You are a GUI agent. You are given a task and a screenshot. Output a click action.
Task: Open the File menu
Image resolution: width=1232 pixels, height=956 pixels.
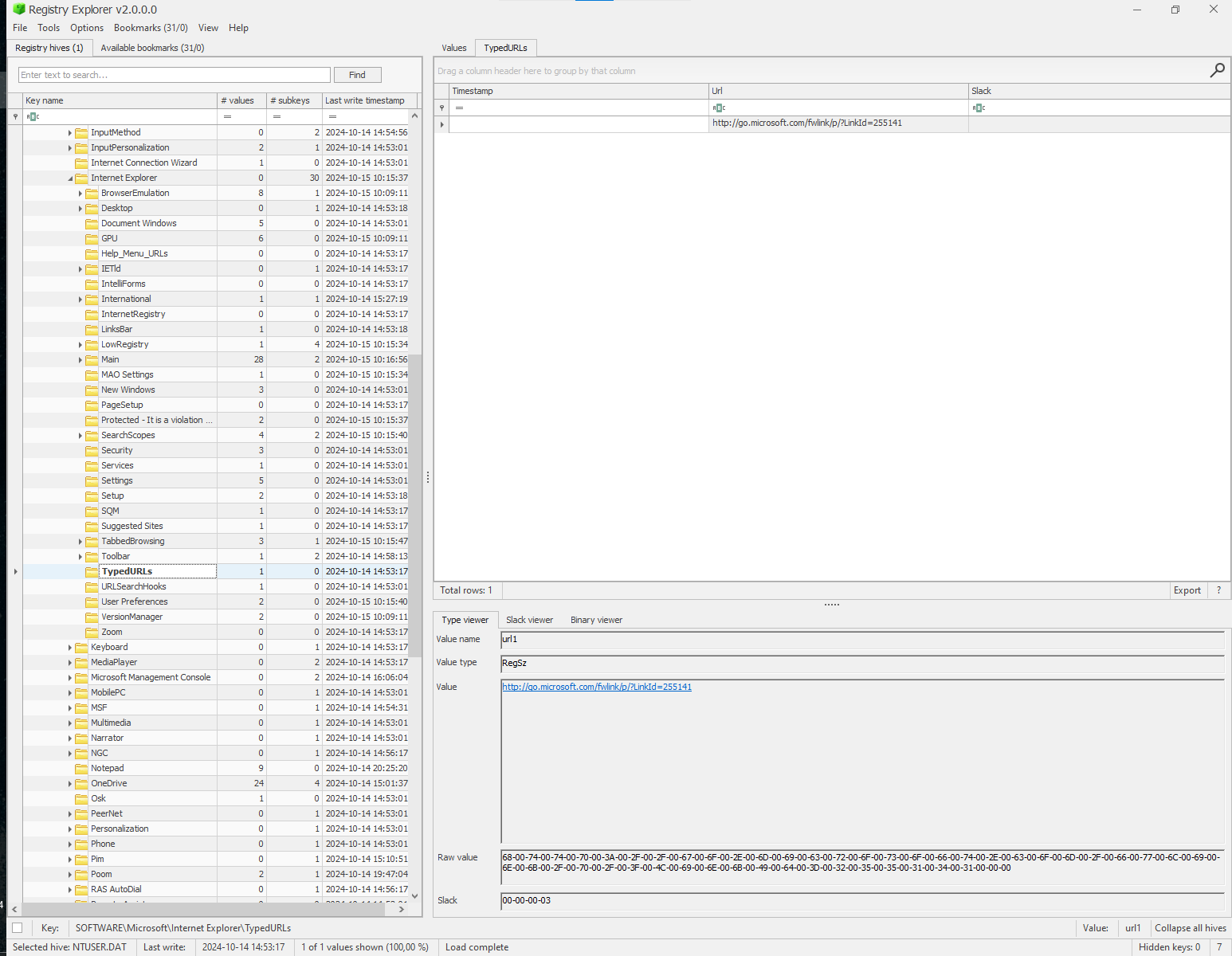pos(20,28)
